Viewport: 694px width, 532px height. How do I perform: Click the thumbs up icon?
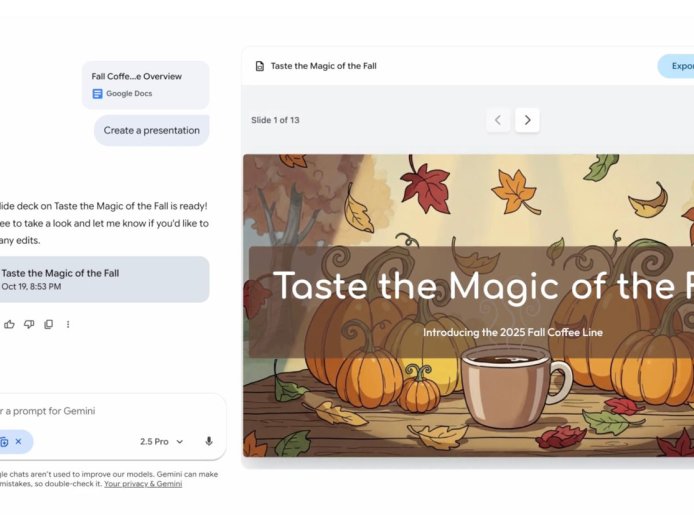tap(10, 324)
